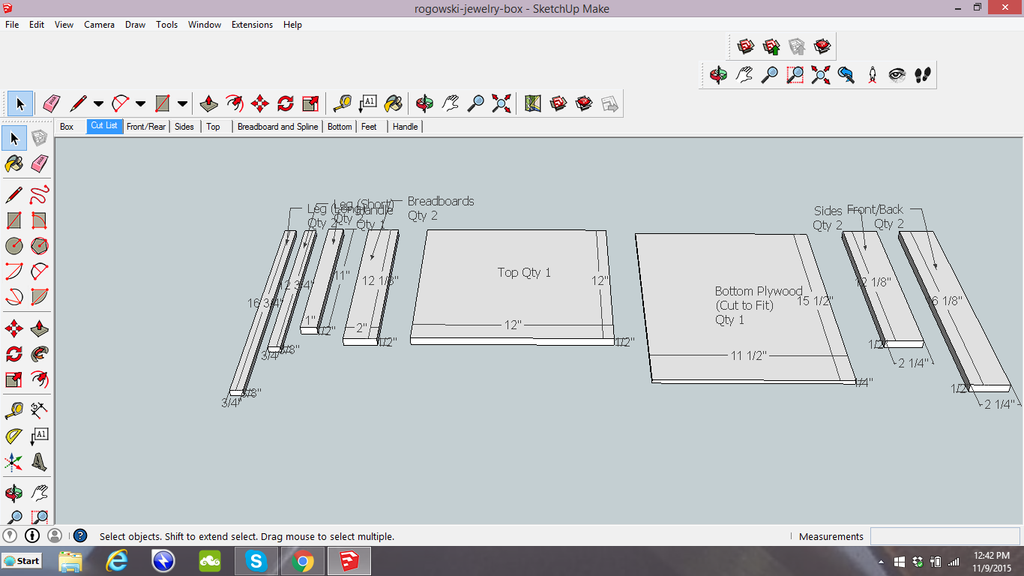Choose the Rotated Rectangle tool
This screenshot has height=576, width=1024.
[x=39, y=221]
